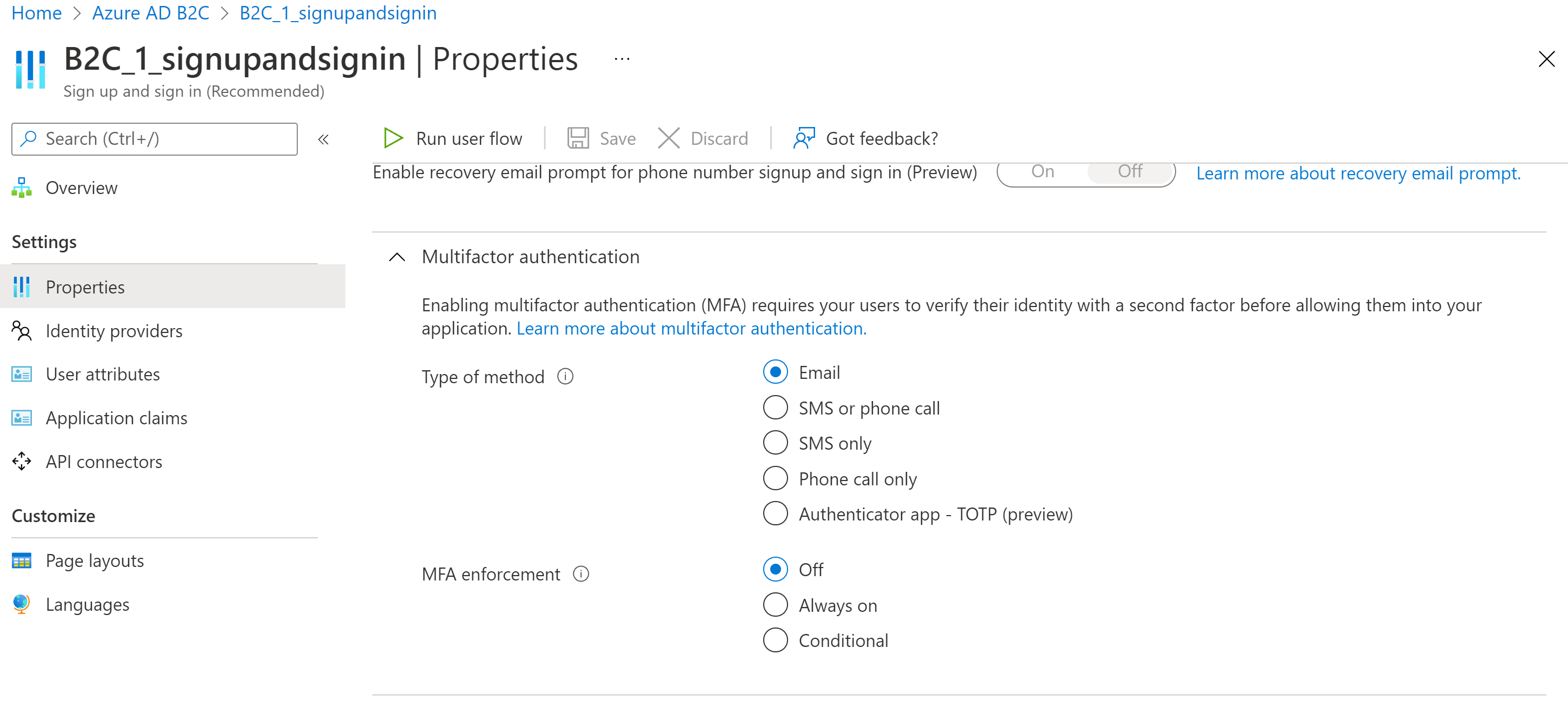Viewport: 1568px width, 701px height.
Task: Select the Email MFA method
Action: click(x=775, y=372)
